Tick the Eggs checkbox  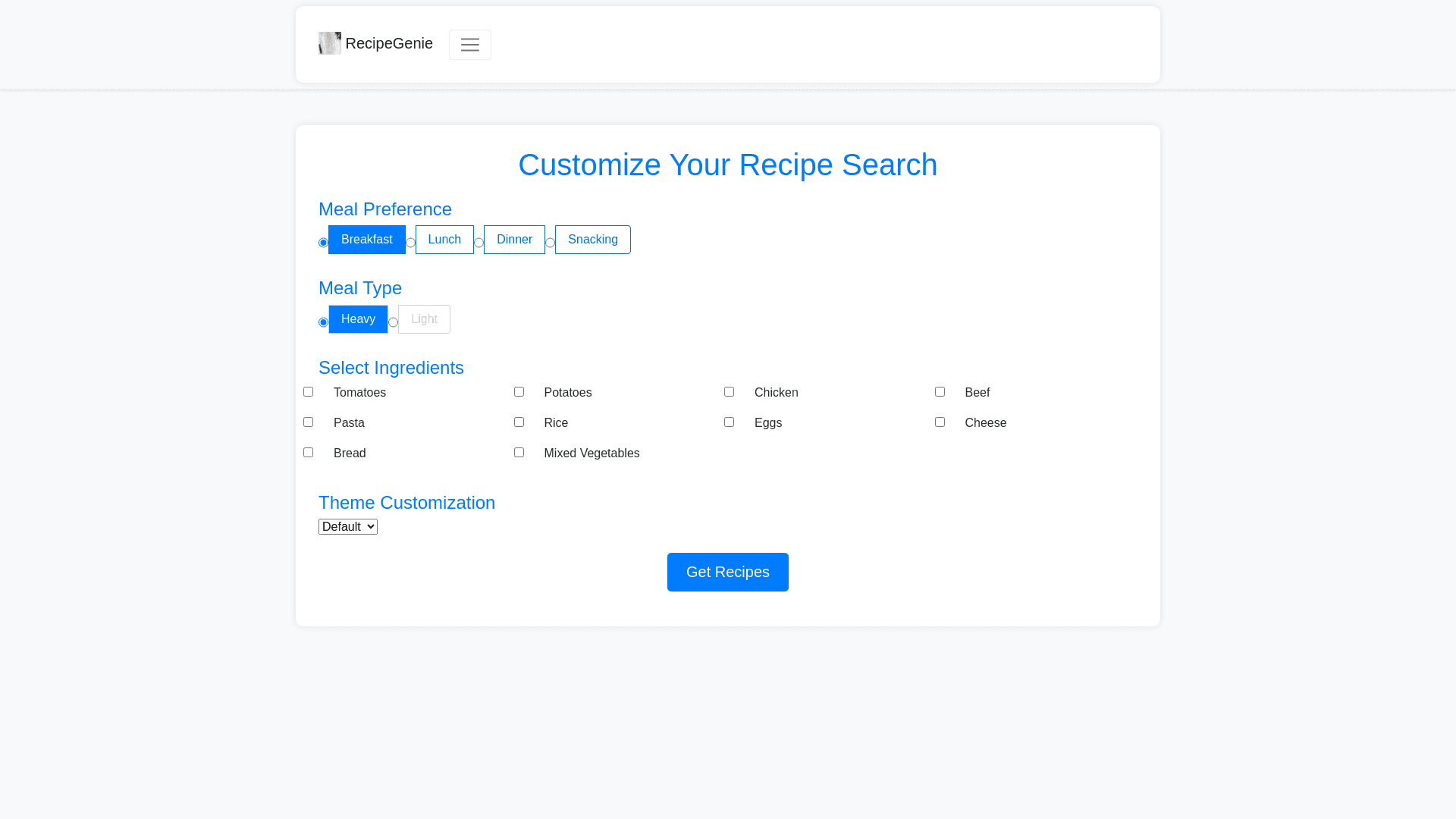(x=729, y=422)
